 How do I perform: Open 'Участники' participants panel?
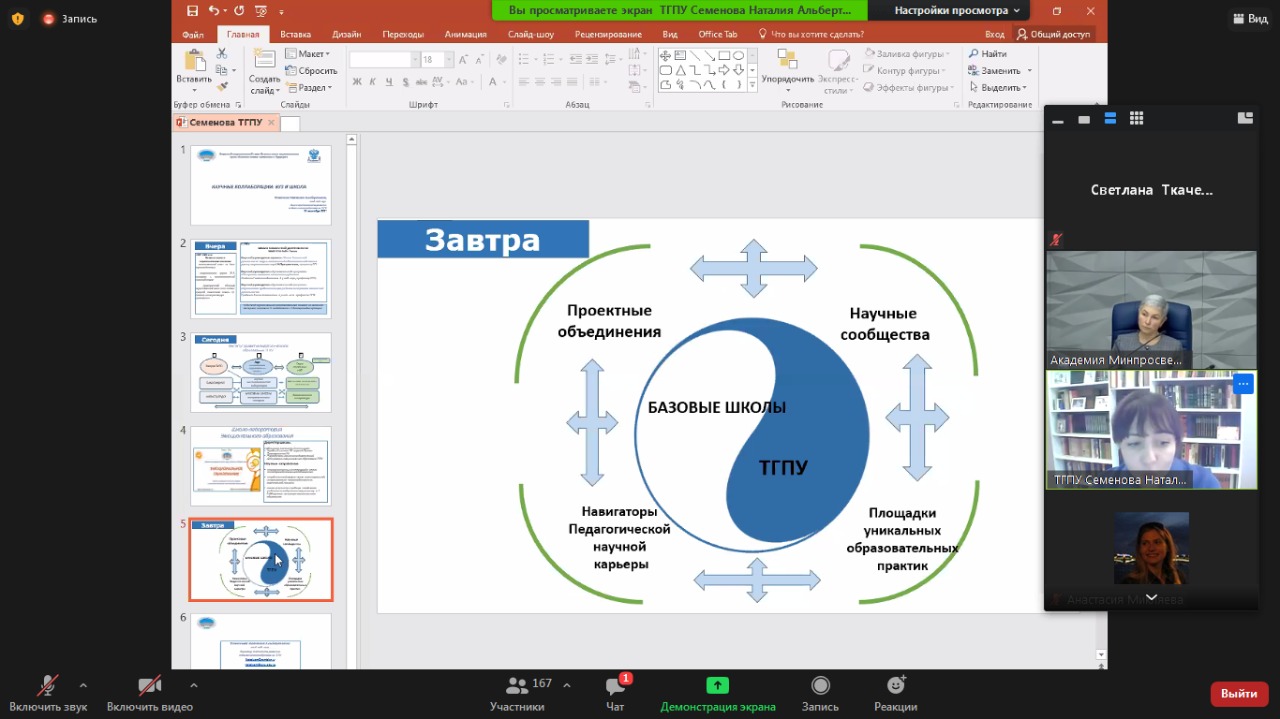coord(517,692)
